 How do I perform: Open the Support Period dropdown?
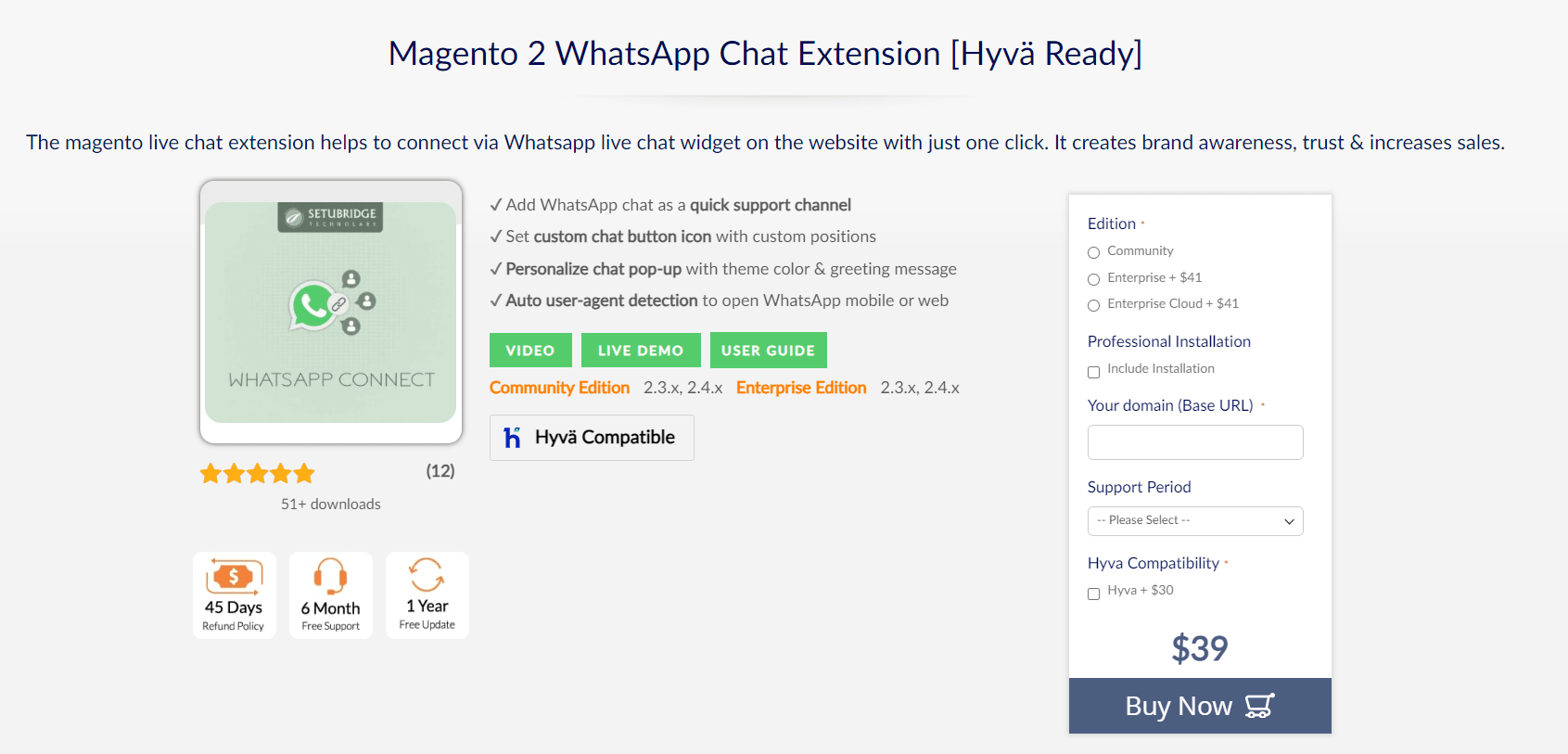pos(1195,521)
